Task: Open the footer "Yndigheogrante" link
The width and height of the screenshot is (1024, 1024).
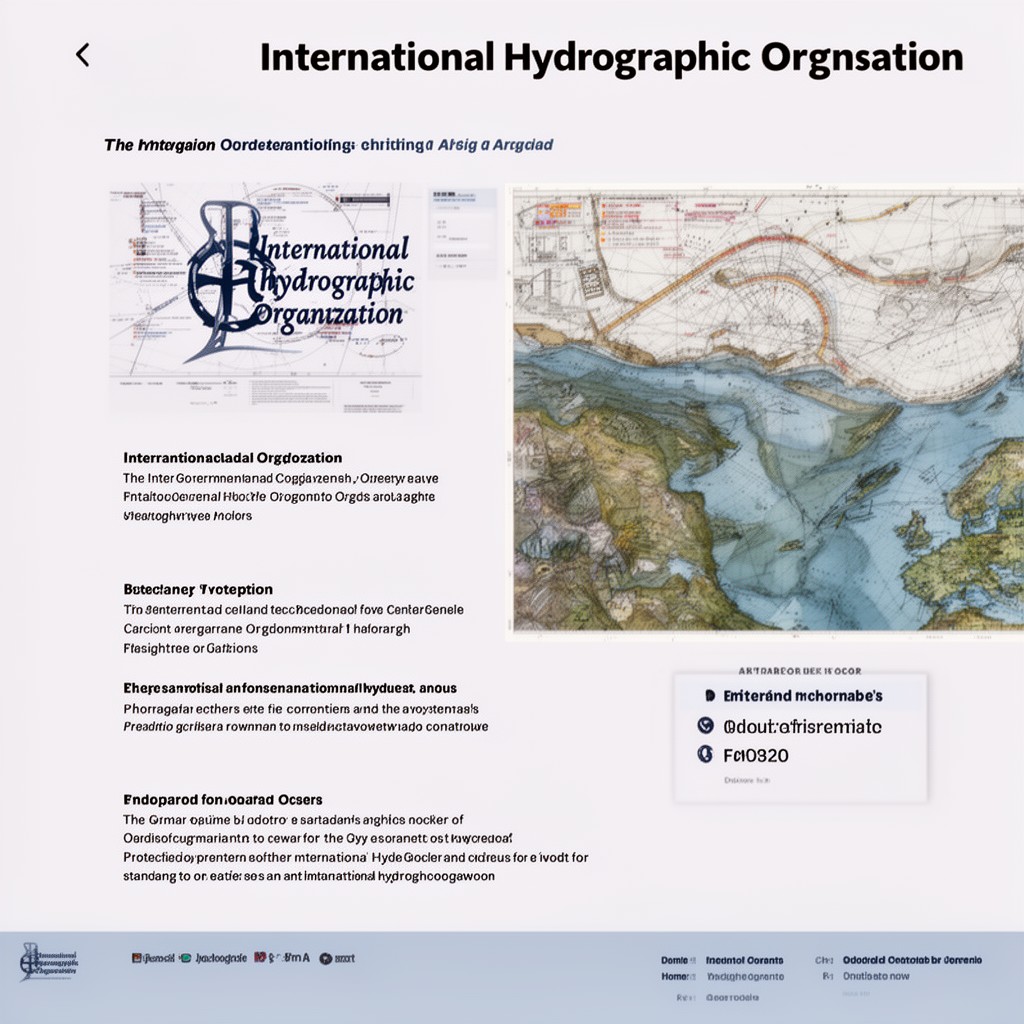Action: click(745, 976)
